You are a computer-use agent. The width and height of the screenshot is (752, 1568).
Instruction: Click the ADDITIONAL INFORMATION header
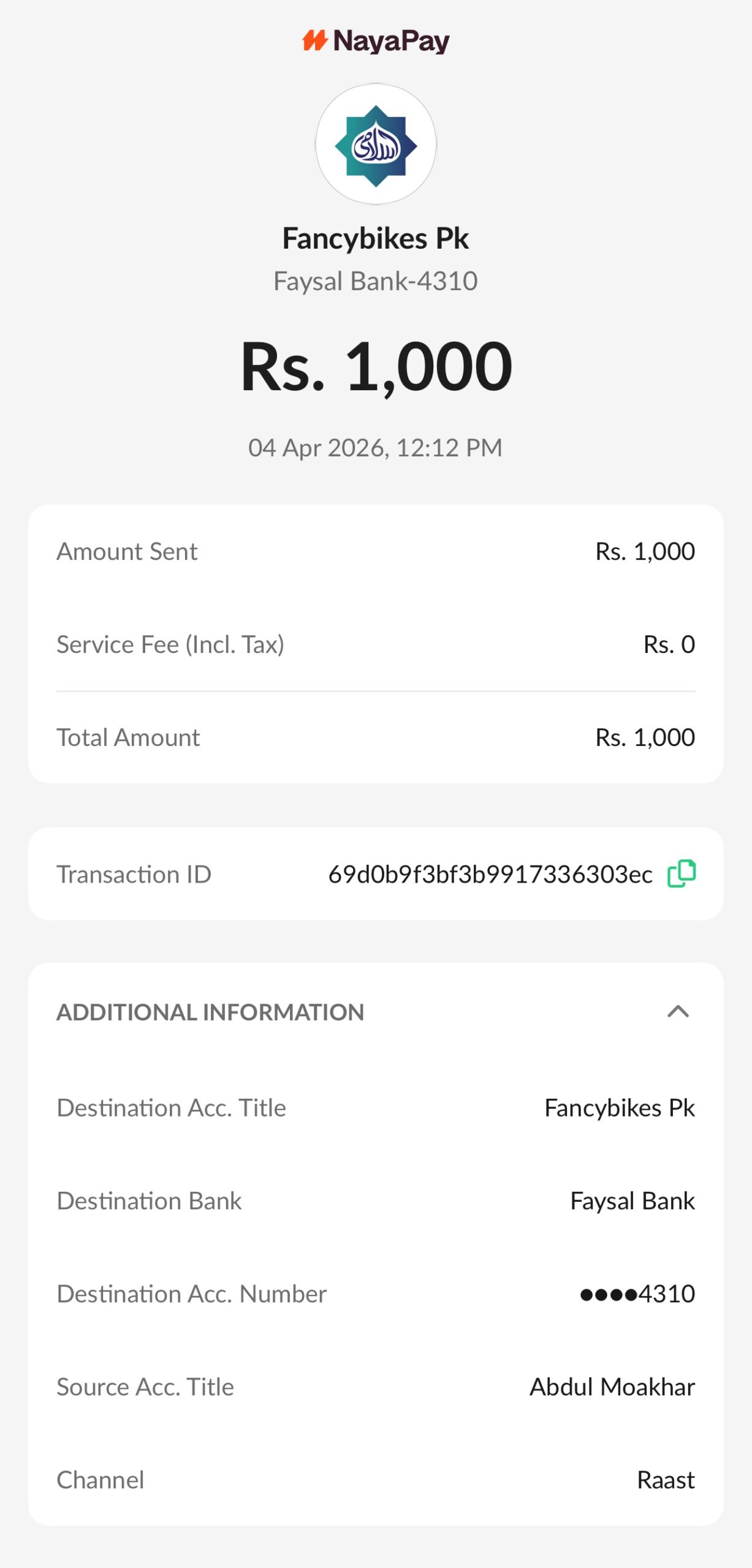[210, 1012]
